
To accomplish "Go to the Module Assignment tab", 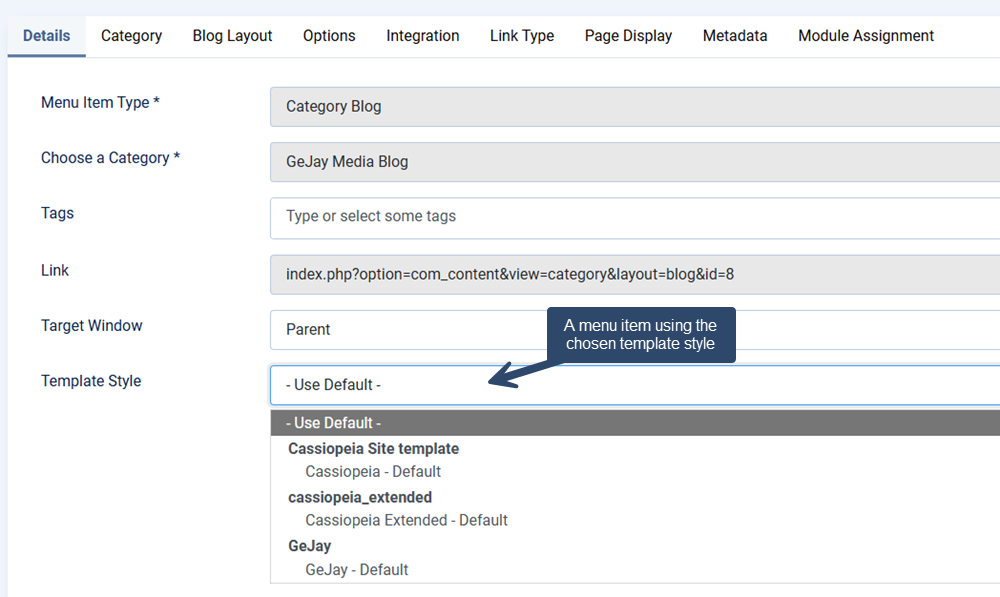I will tap(865, 36).
